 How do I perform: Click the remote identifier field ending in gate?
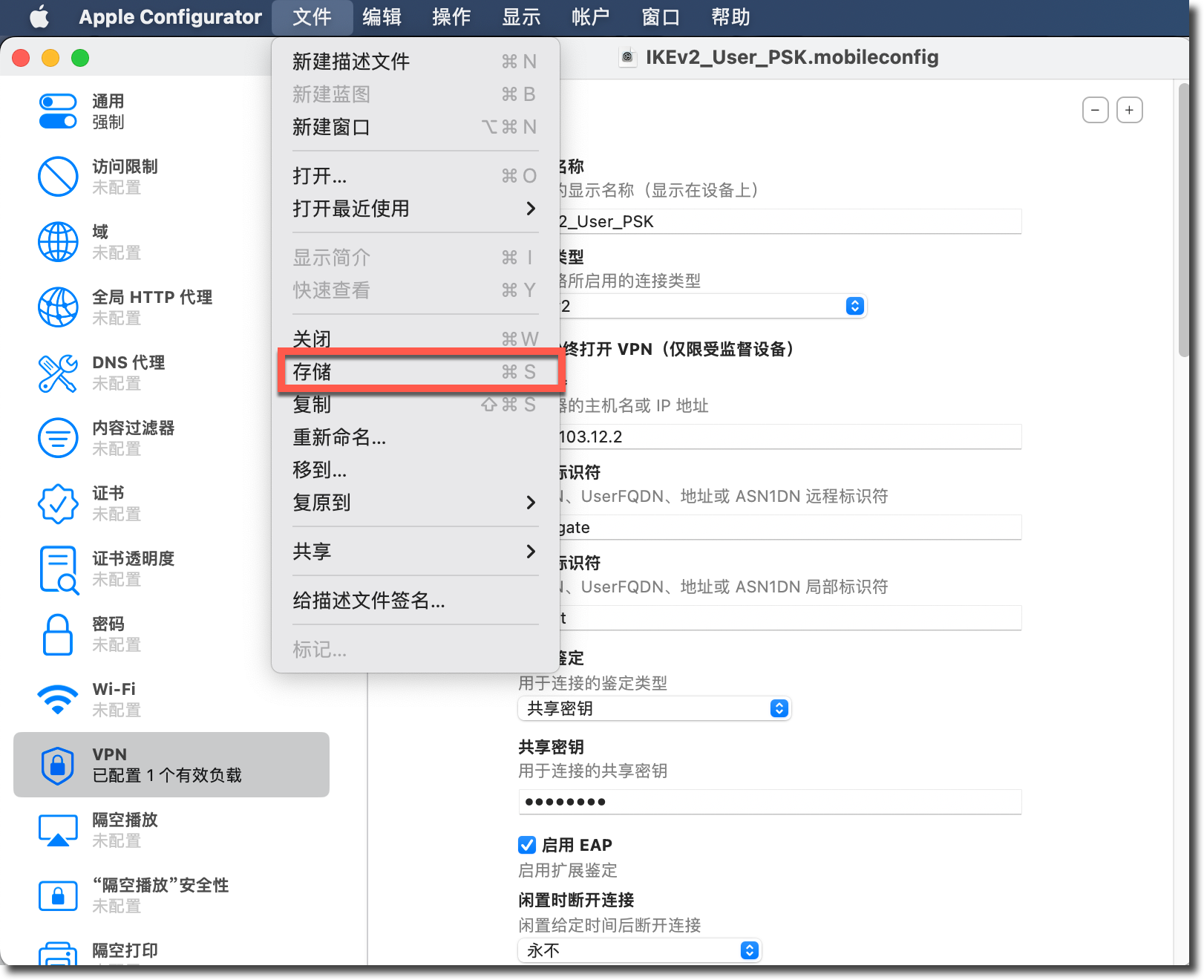point(790,527)
